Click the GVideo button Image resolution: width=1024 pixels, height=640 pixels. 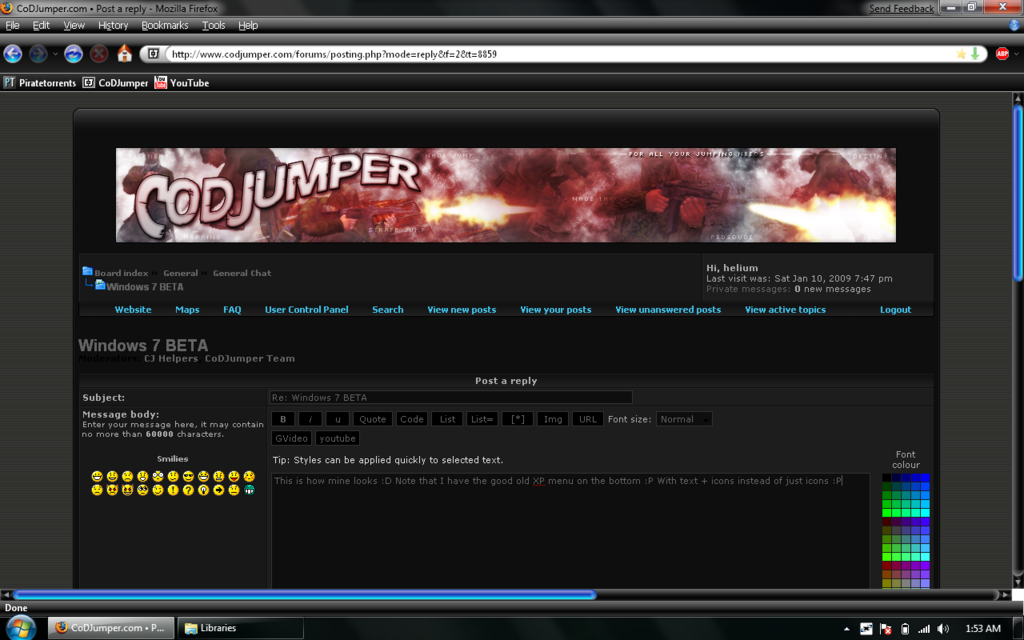pos(291,438)
